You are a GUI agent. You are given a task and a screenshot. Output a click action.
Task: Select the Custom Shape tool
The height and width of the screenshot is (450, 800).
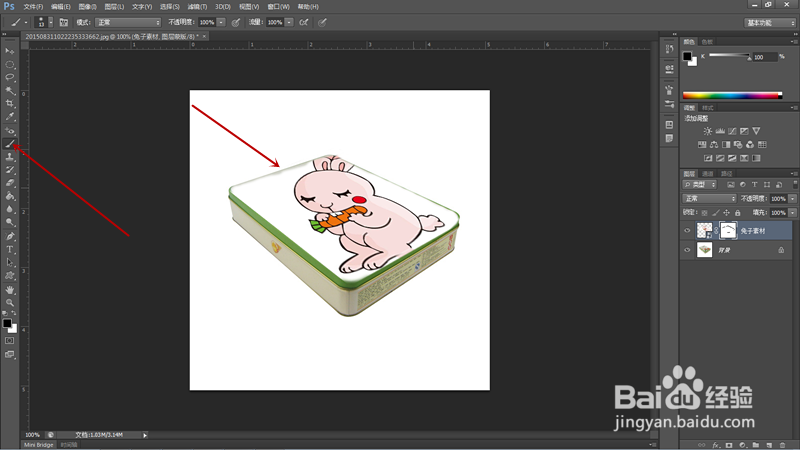coord(10,276)
